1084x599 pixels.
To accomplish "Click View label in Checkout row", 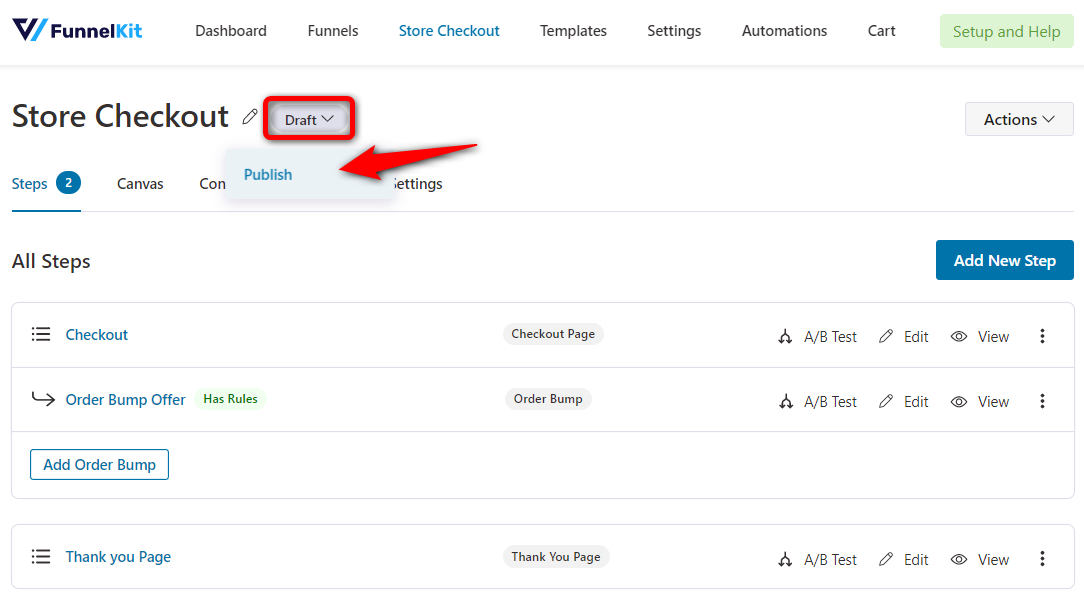I will (x=993, y=337).
